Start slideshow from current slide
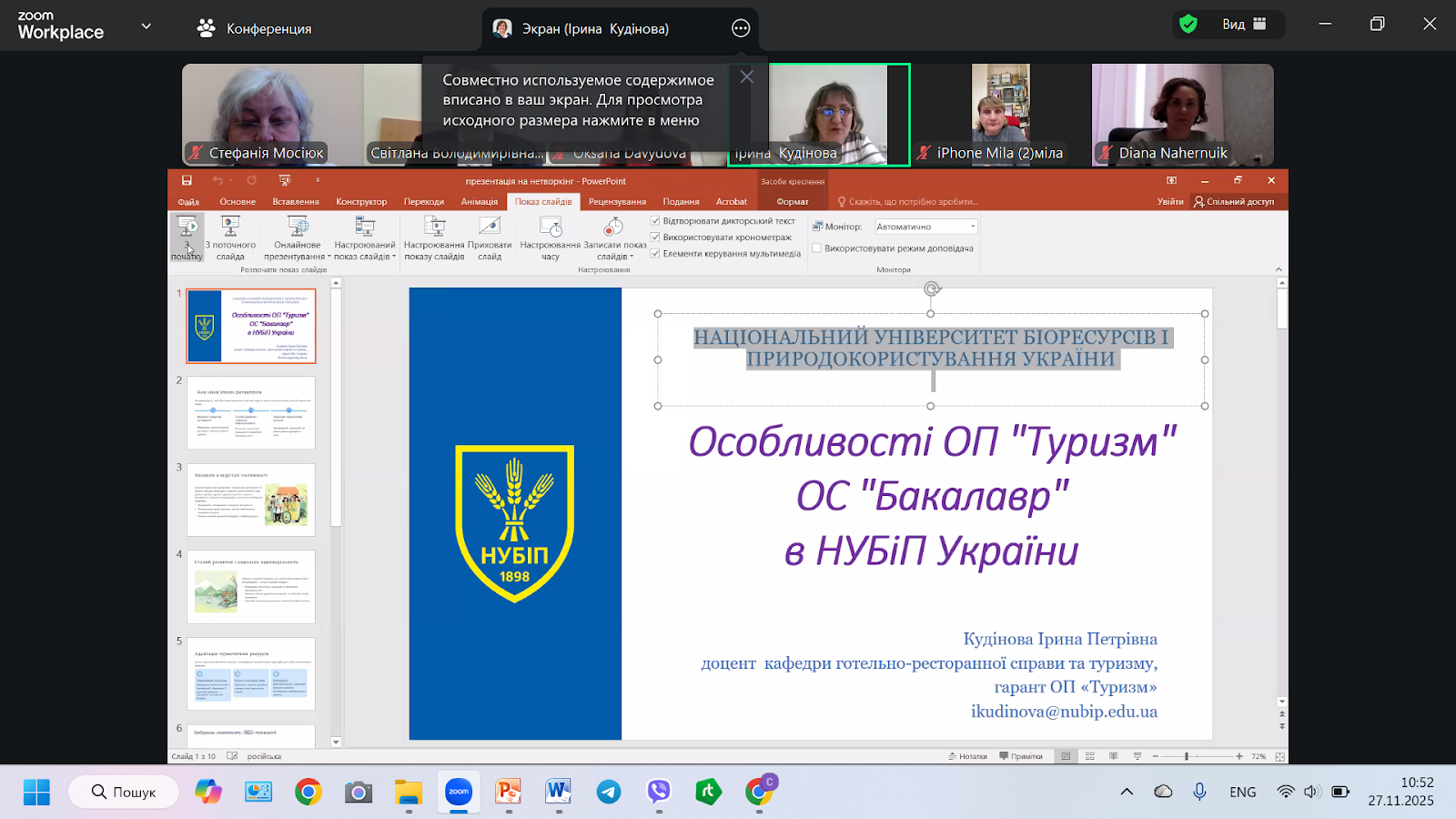Screen dimensions: 1456x819 click(230, 237)
